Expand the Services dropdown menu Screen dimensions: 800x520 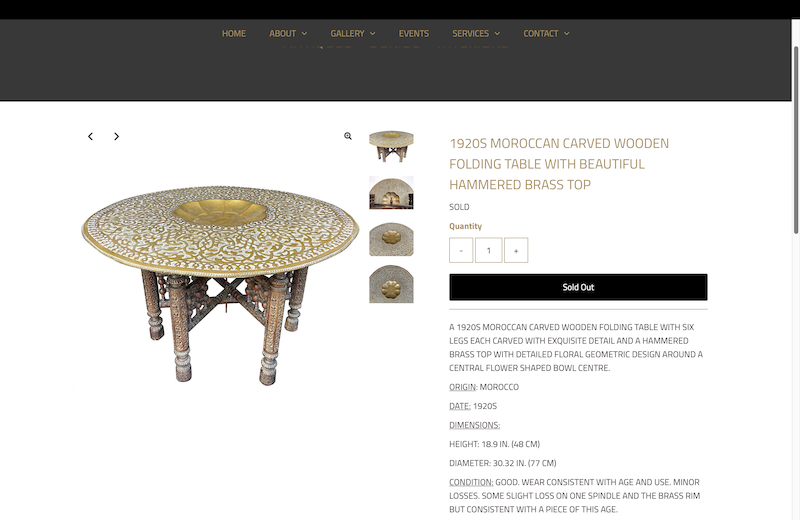click(476, 34)
